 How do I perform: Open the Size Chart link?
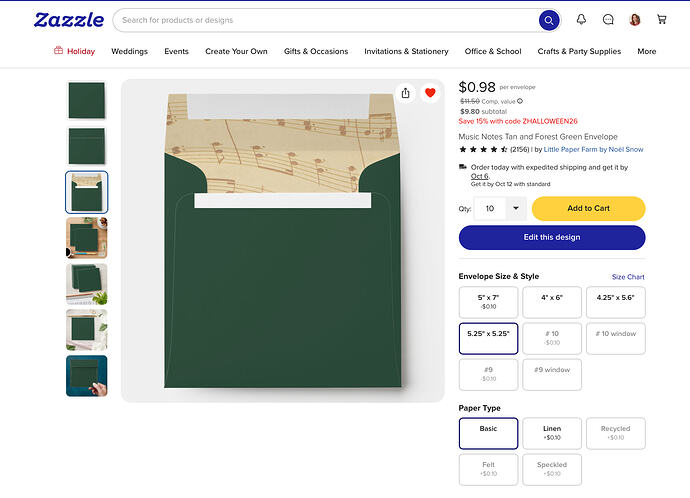click(628, 277)
